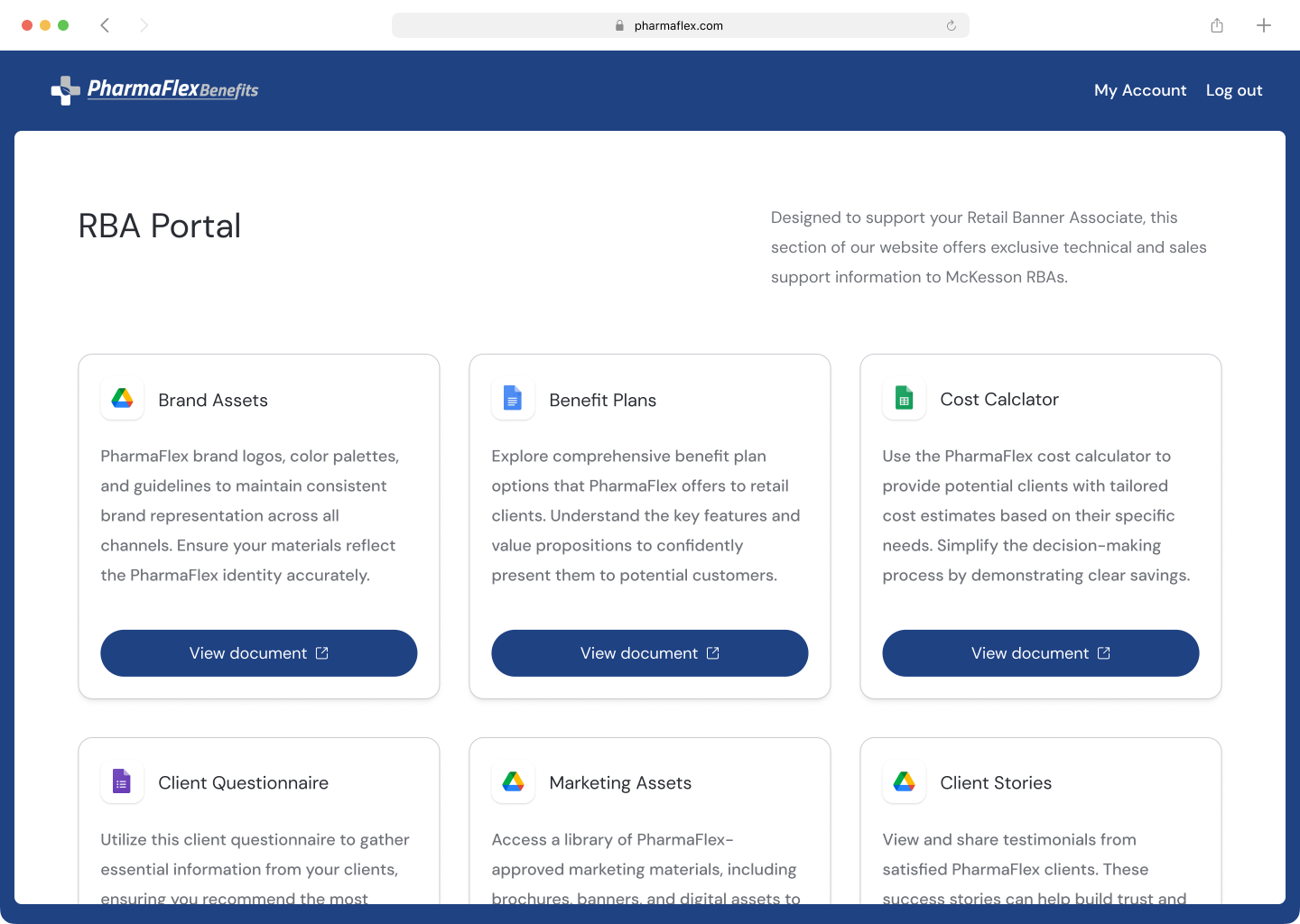View document for Cost Calclator

pos(1041,653)
